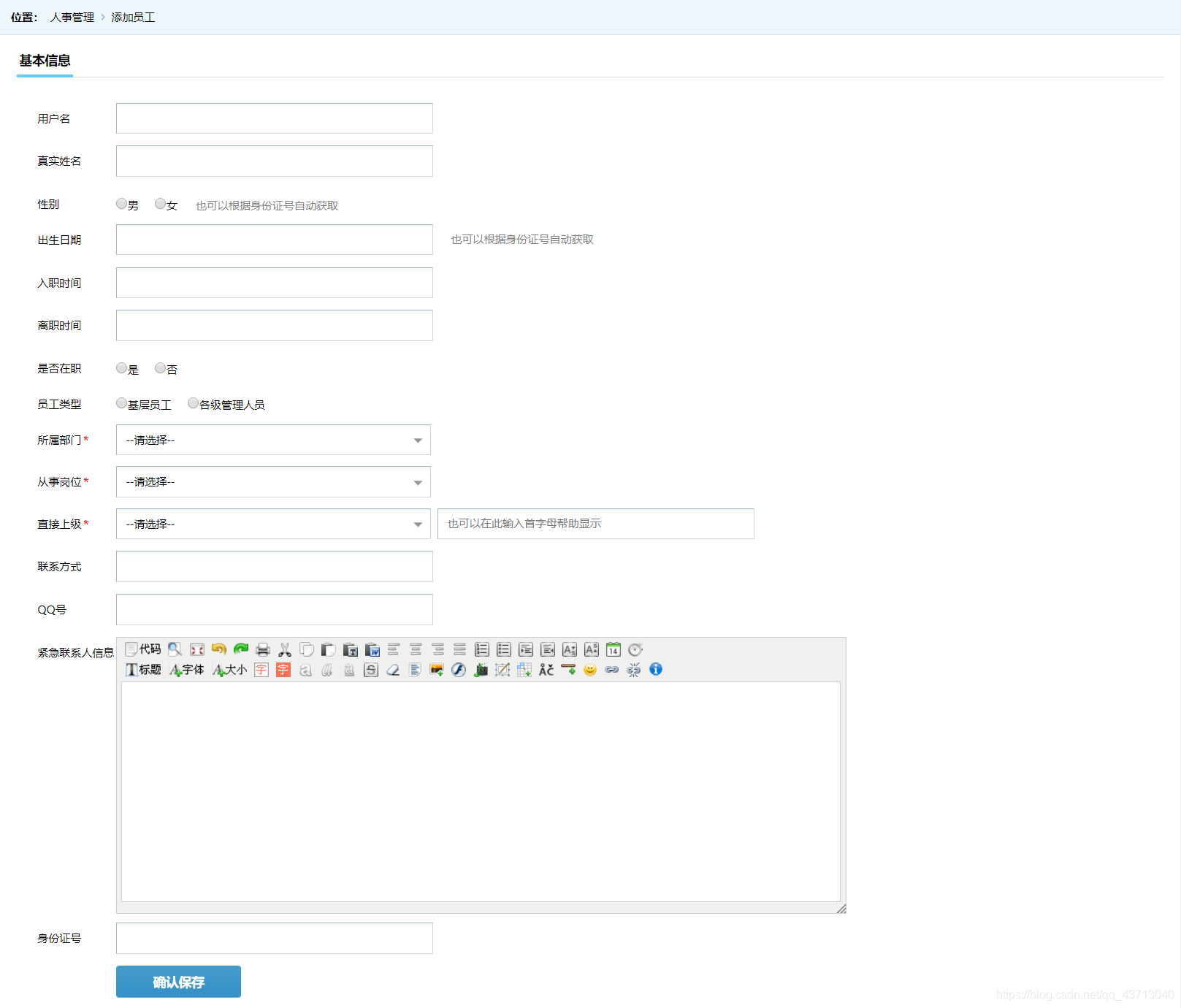
Task: Apply subscript formatting in editor
Action: pos(570,649)
